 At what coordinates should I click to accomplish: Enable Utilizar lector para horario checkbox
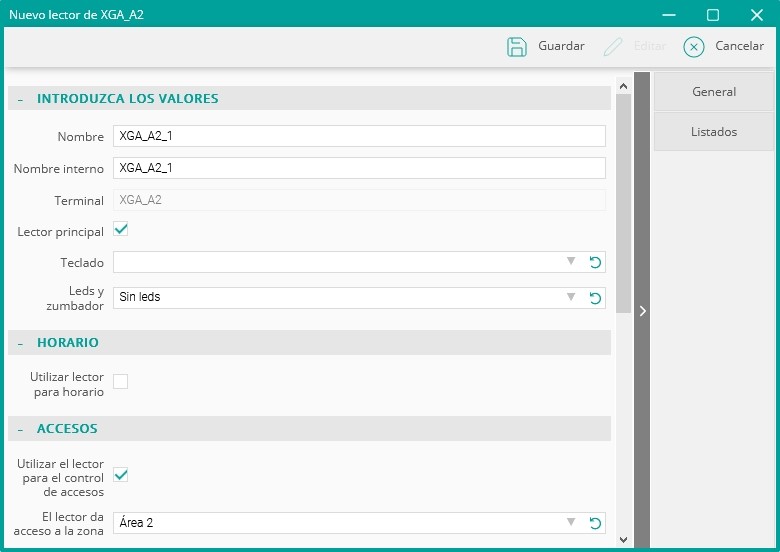(120, 381)
